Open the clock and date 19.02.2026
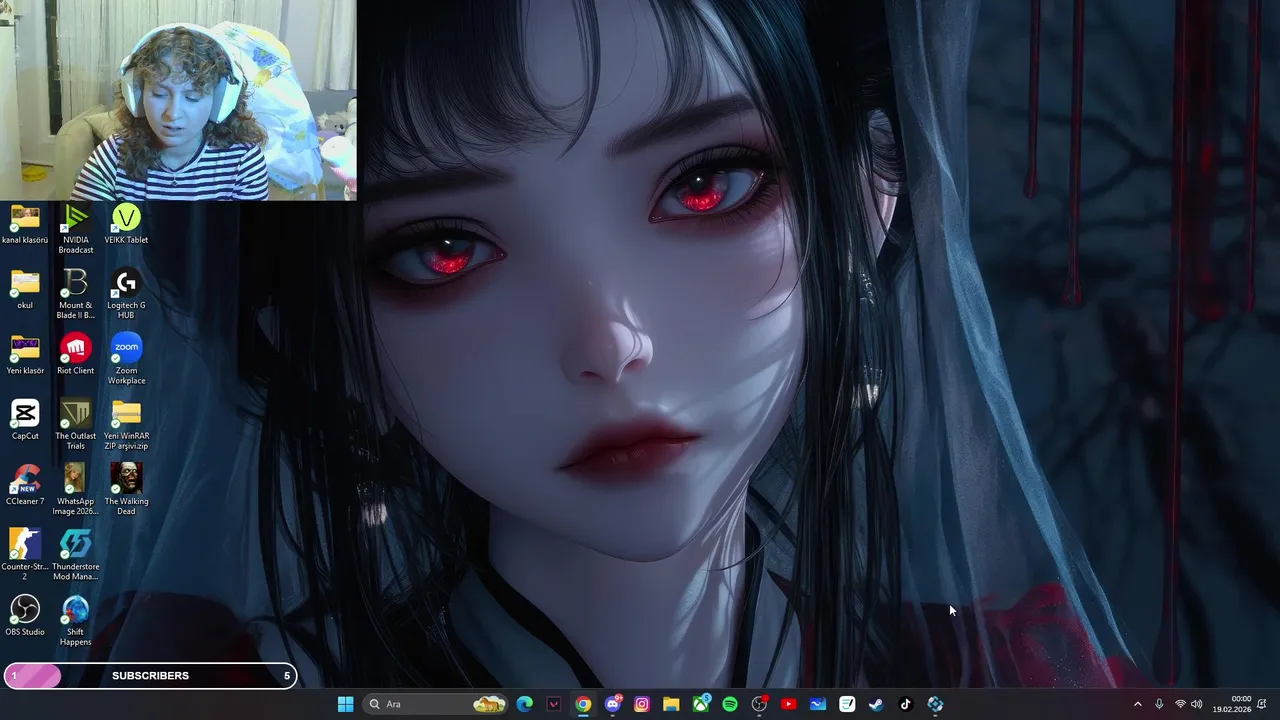 [x=1234, y=704]
